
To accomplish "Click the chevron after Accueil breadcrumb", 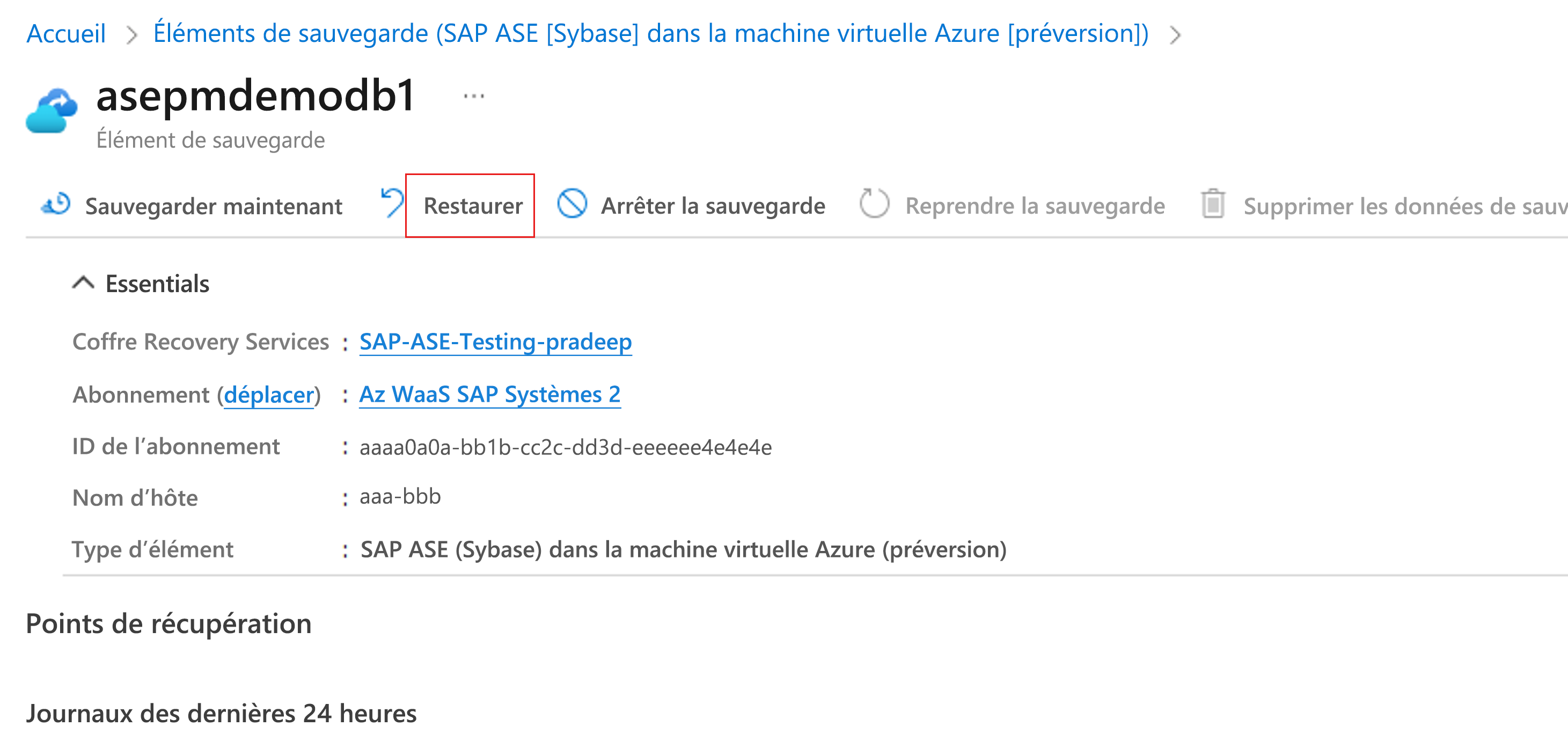I will [131, 35].
